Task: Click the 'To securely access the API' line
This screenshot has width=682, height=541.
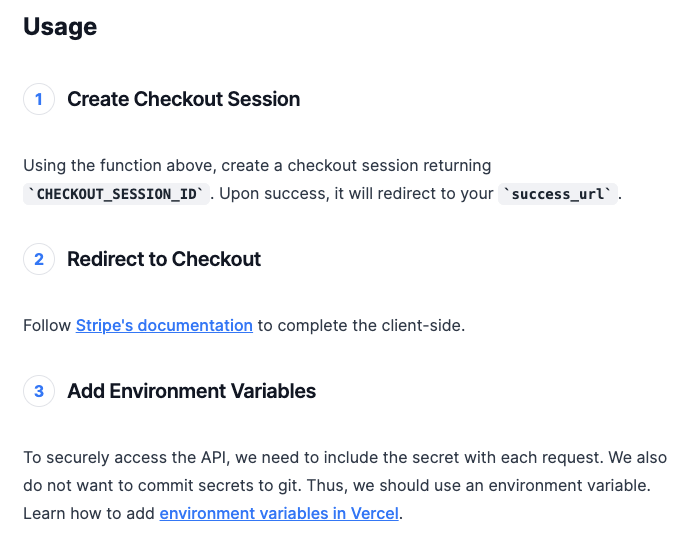Action: tap(345, 458)
